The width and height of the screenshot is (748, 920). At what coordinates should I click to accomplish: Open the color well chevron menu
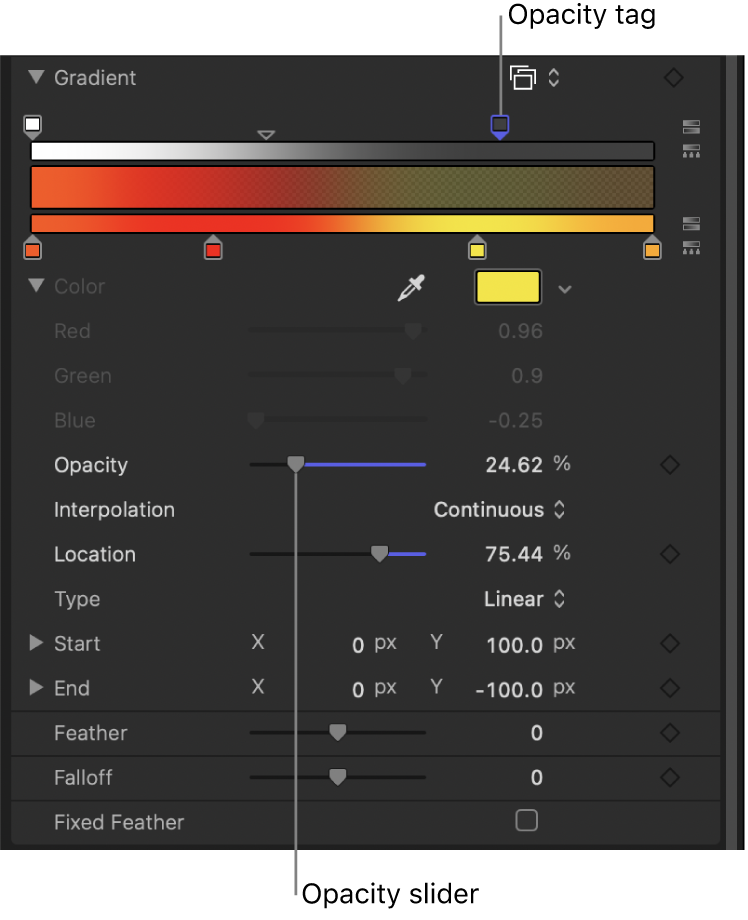pyautogui.click(x=565, y=289)
